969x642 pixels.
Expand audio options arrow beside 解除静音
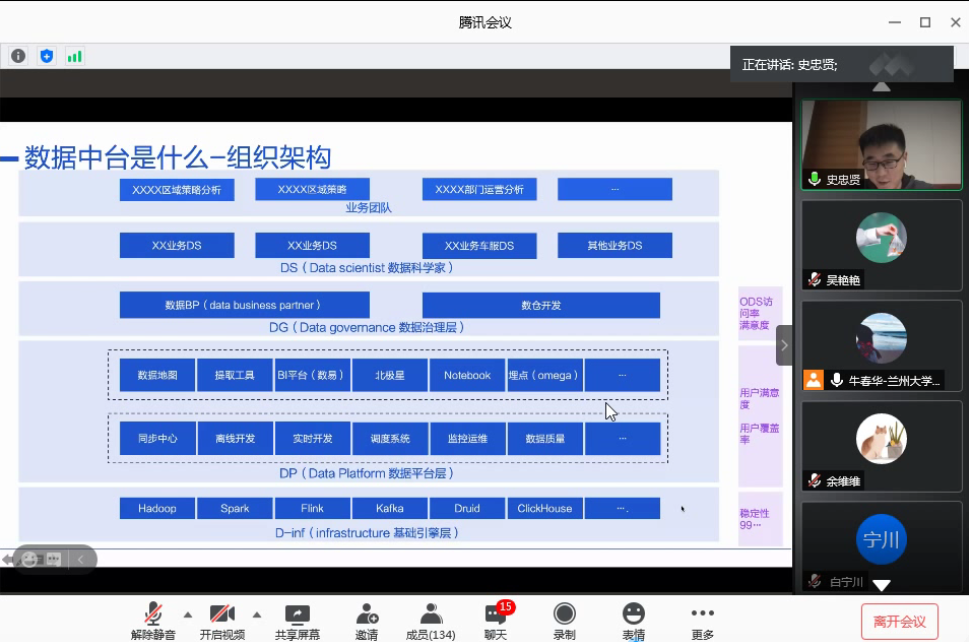click(x=188, y=614)
